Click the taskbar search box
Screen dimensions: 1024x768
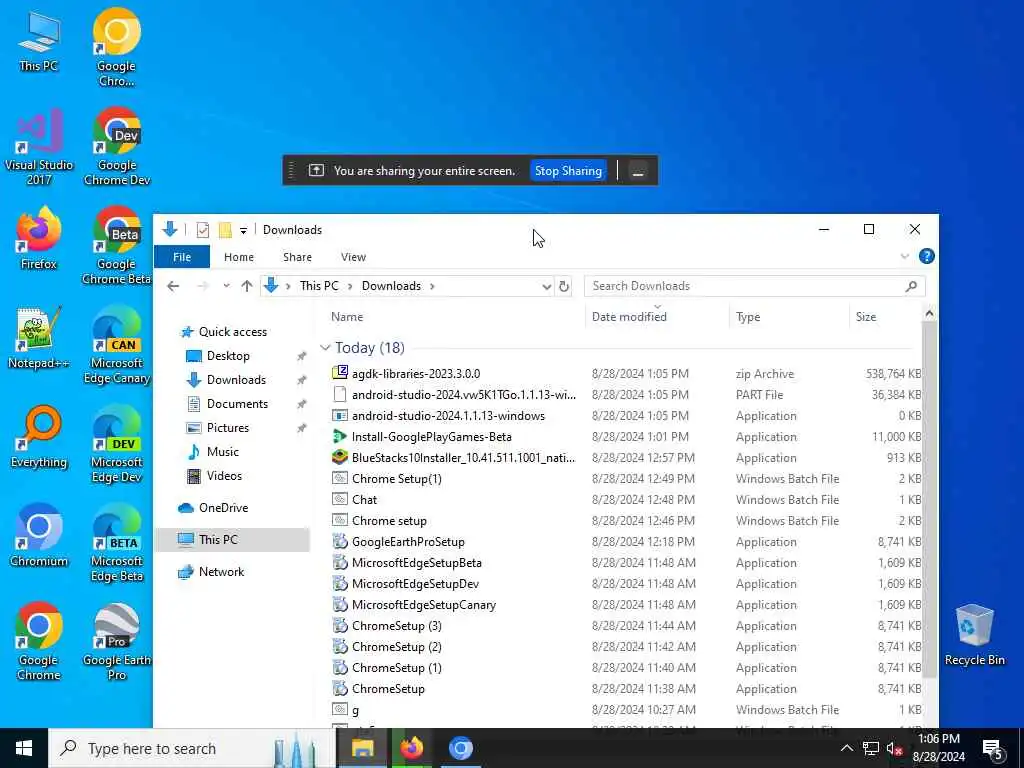(x=192, y=748)
